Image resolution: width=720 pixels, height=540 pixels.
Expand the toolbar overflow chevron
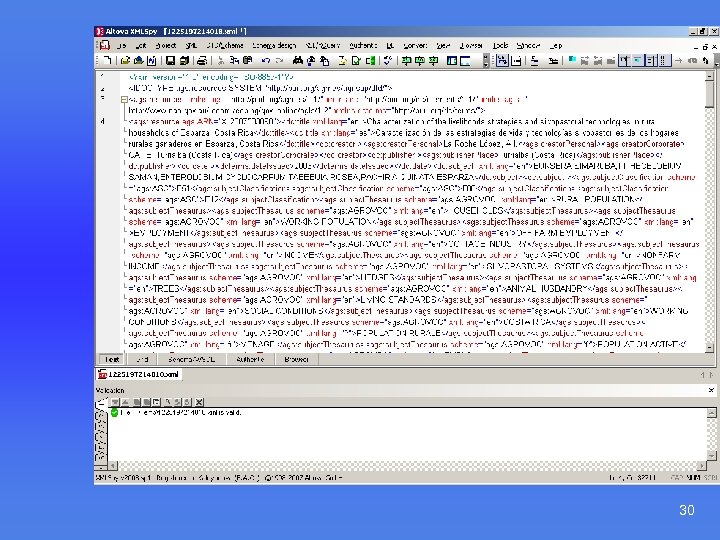coord(486,60)
